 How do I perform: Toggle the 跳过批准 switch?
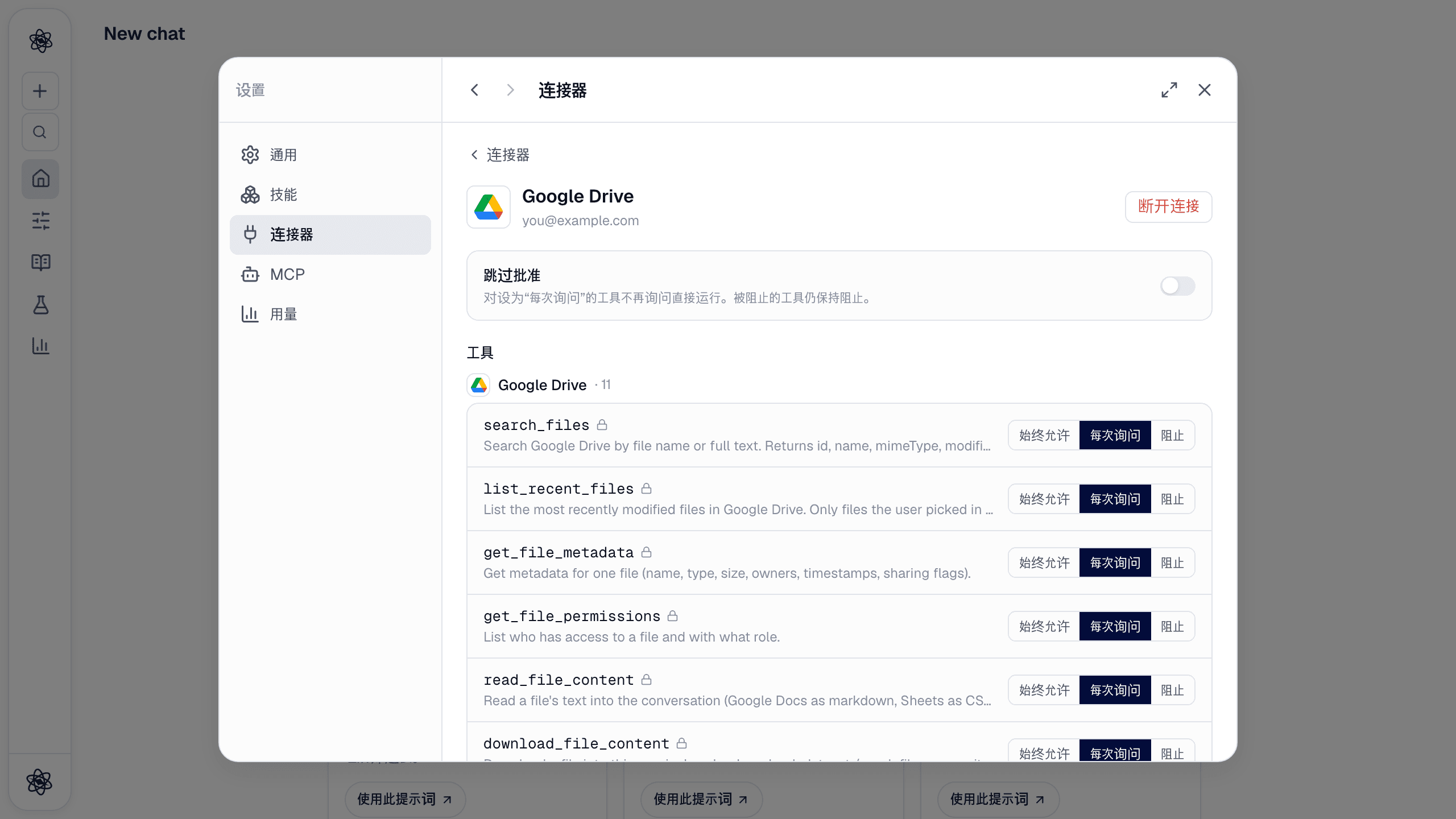point(1177,286)
